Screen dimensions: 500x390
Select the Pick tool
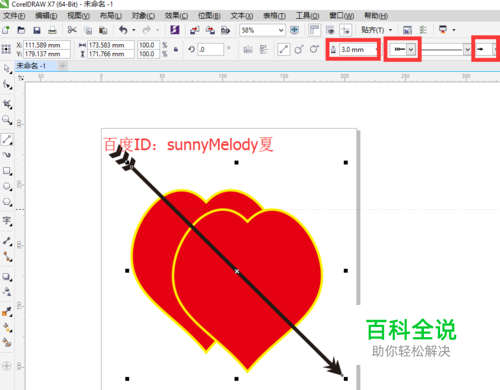click(7, 69)
